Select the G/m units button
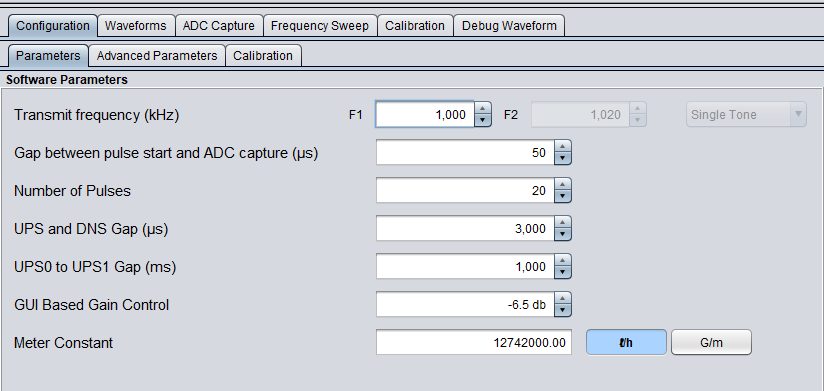Image resolution: width=824 pixels, height=391 pixels. (711, 343)
